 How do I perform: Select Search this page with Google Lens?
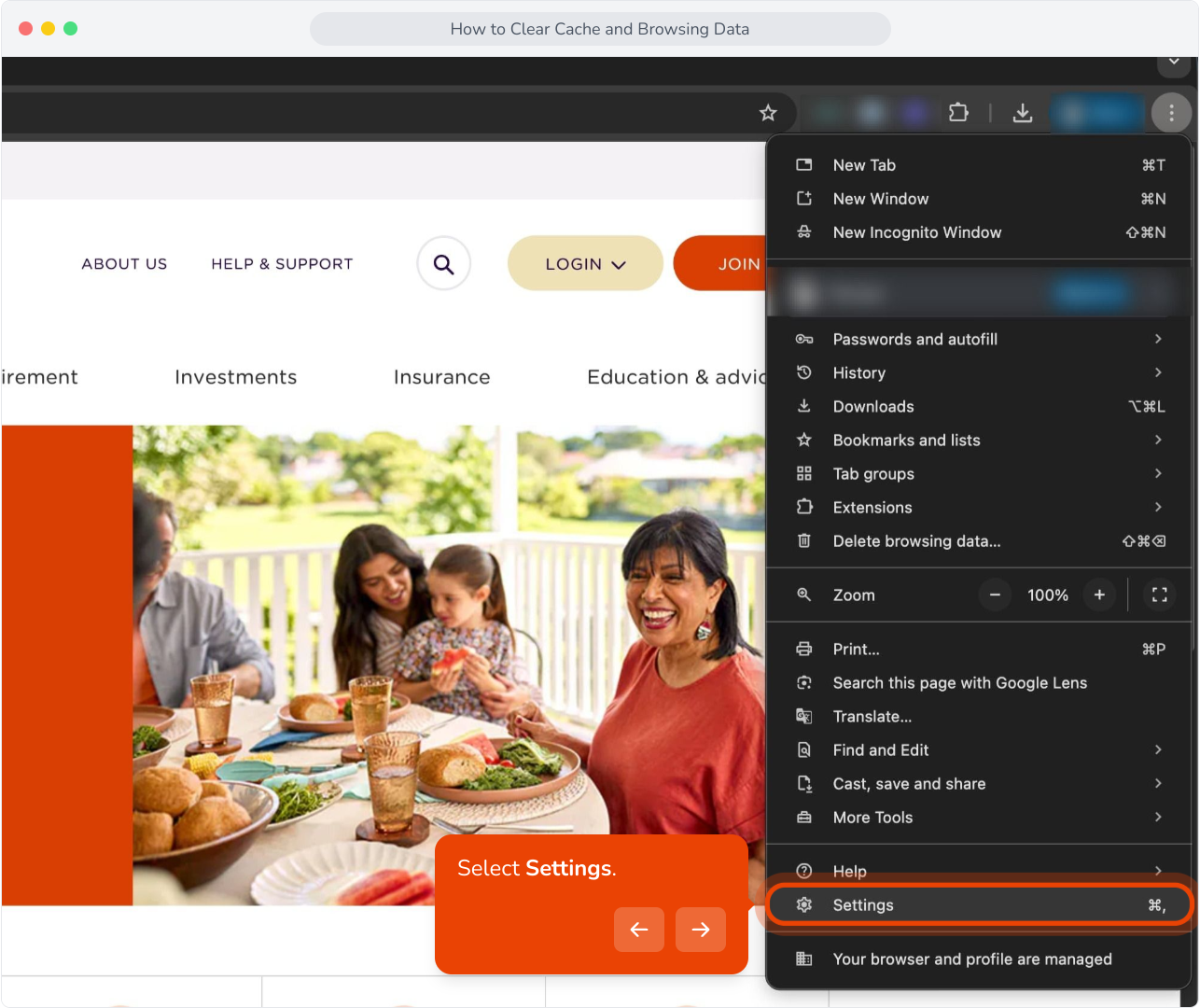pos(979,682)
